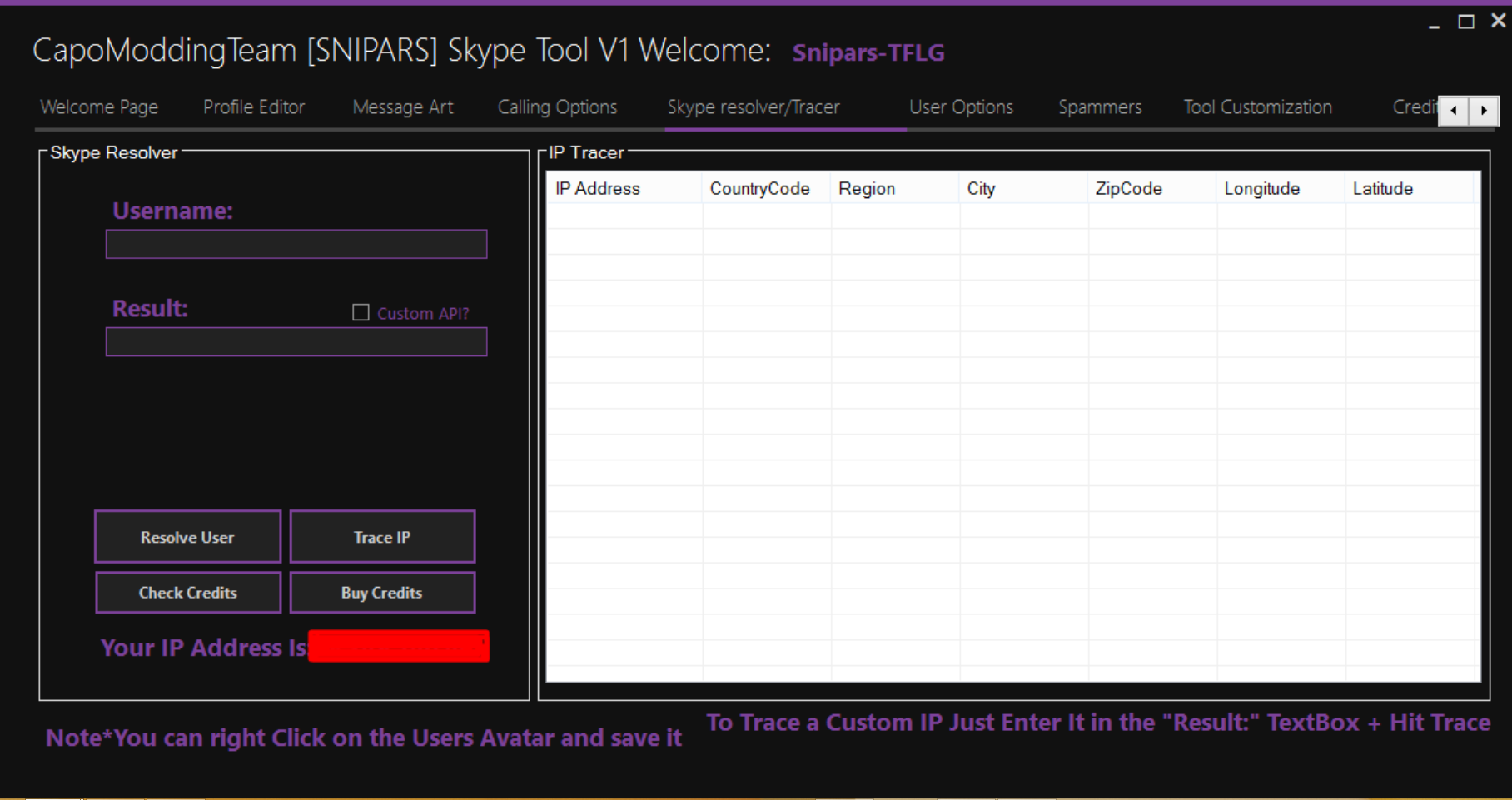The image size is (1512, 800).
Task: Click the 'Your IP Address Is' label
Action: click(204, 648)
